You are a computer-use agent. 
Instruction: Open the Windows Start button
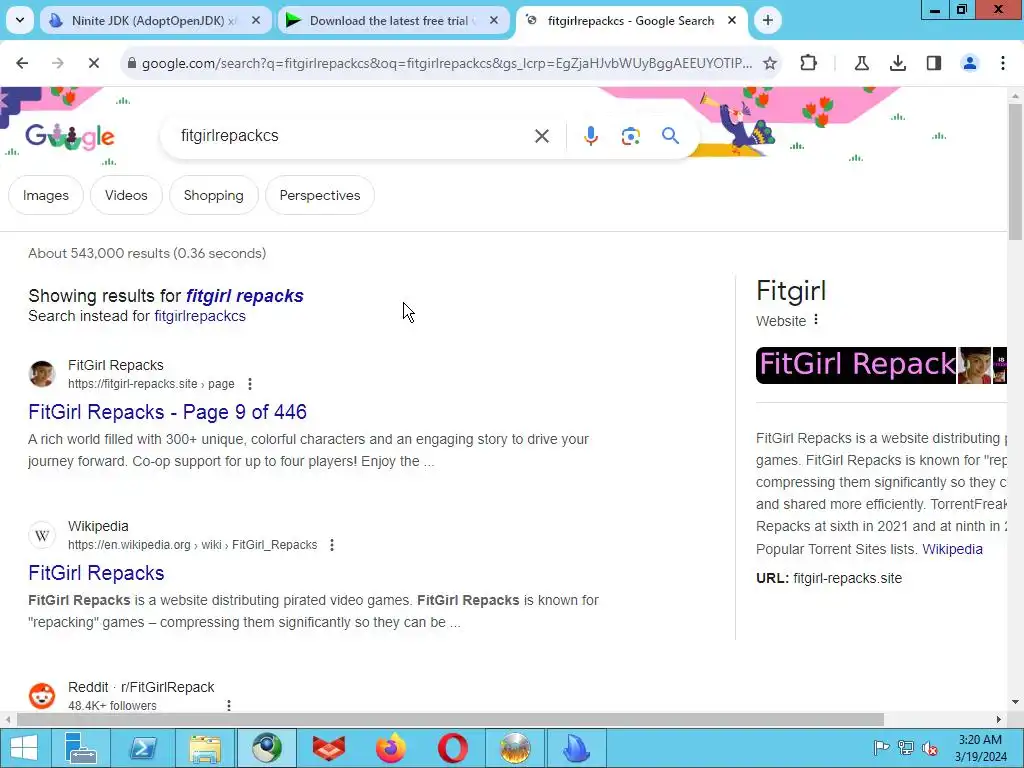(x=23, y=748)
